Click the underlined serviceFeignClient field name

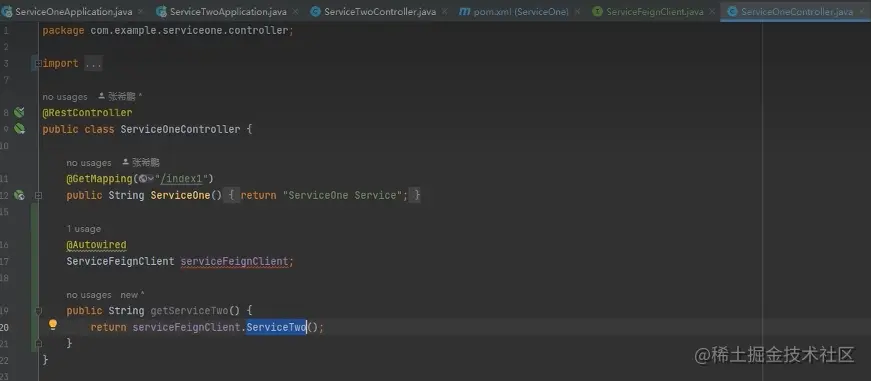pyautogui.click(x=234, y=261)
